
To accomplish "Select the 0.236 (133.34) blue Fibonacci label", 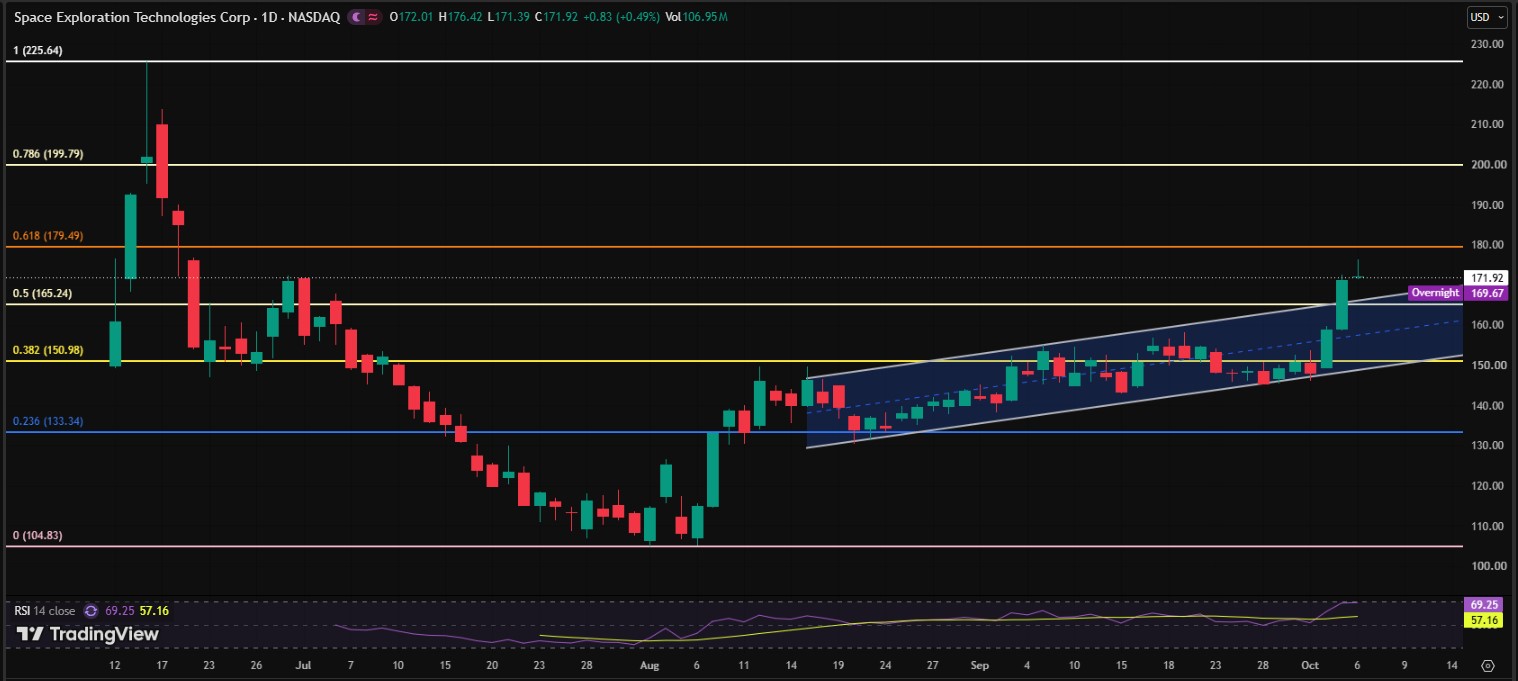I will 47,422.
